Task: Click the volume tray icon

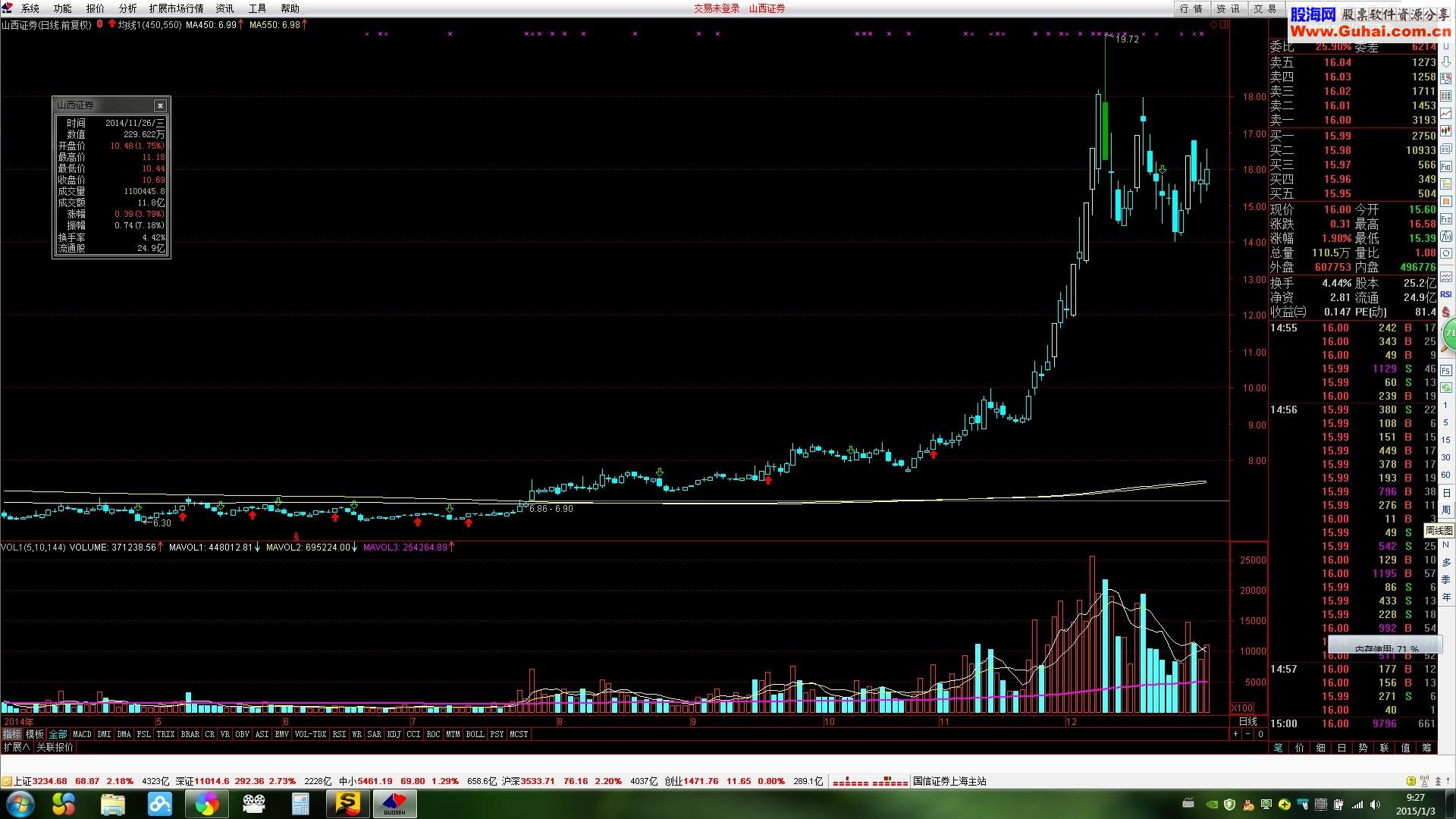Action: 1375,805
